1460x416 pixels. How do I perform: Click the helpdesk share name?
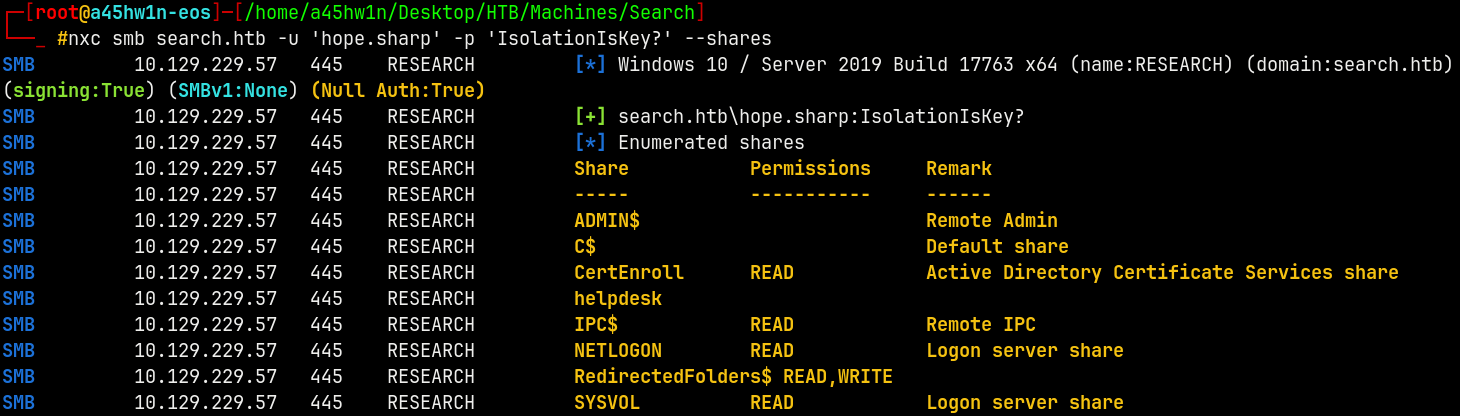[x=618, y=299]
